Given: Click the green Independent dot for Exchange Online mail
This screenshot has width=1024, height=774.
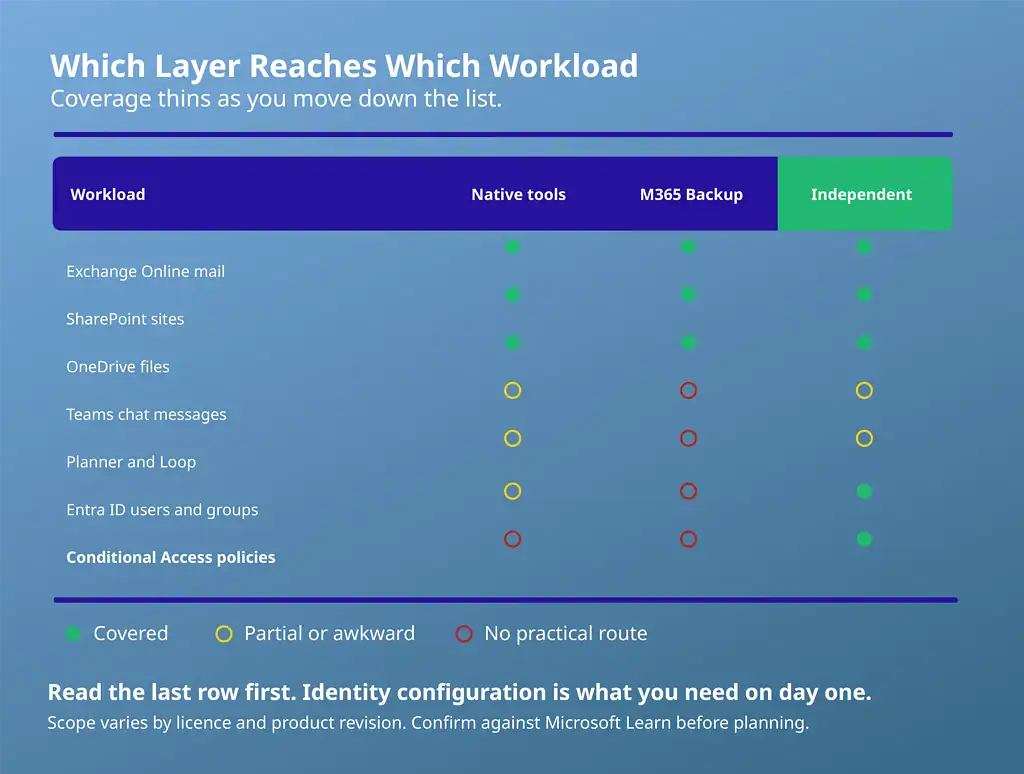Looking at the screenshot, I should click(864, 247).
